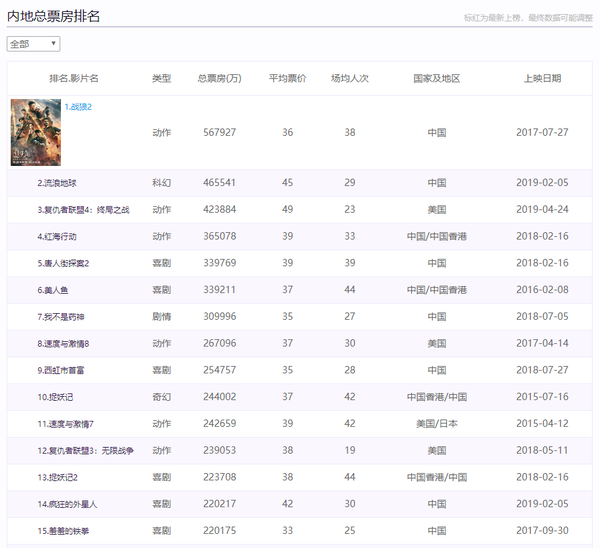The width and height of the screenshot is (600, 548).
Task: Open 3.复仇者联盟4:终局之战 entry
Action: [x=83, y=210]
